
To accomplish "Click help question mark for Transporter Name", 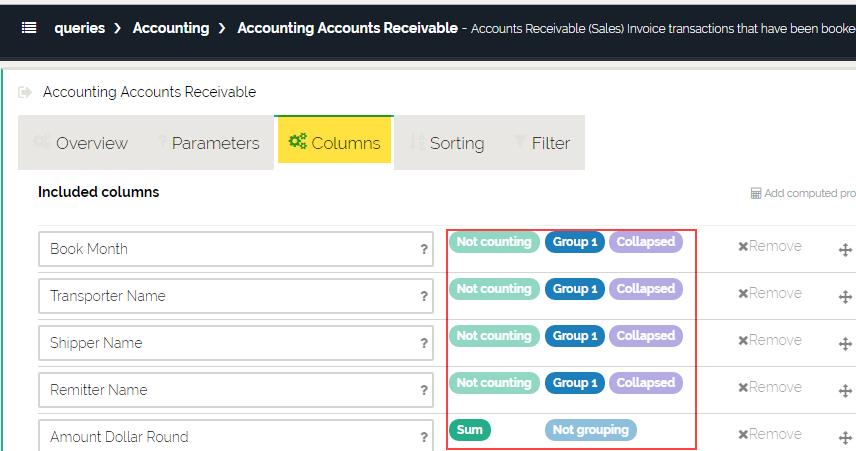I will (424, 296).
